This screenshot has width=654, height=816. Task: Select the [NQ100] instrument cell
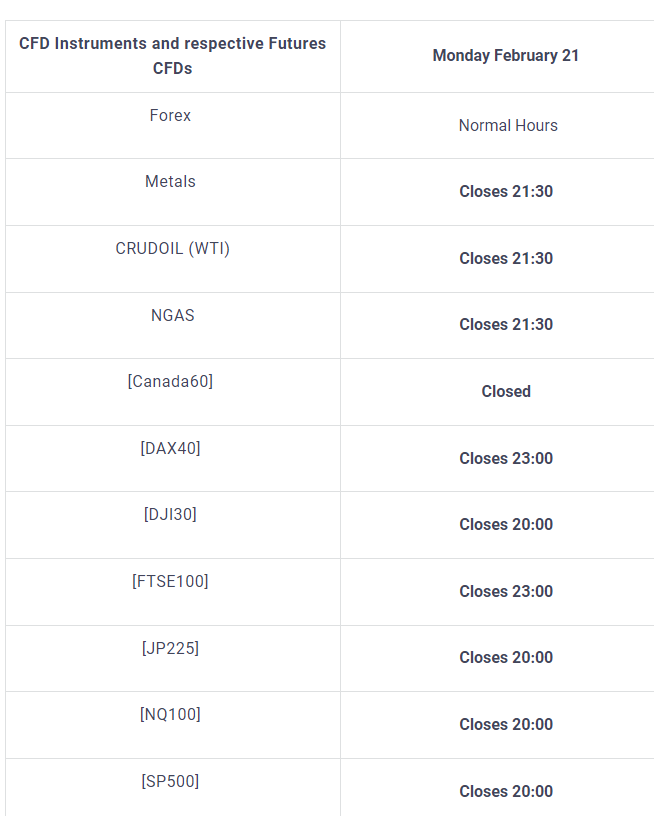click(170, 715)
